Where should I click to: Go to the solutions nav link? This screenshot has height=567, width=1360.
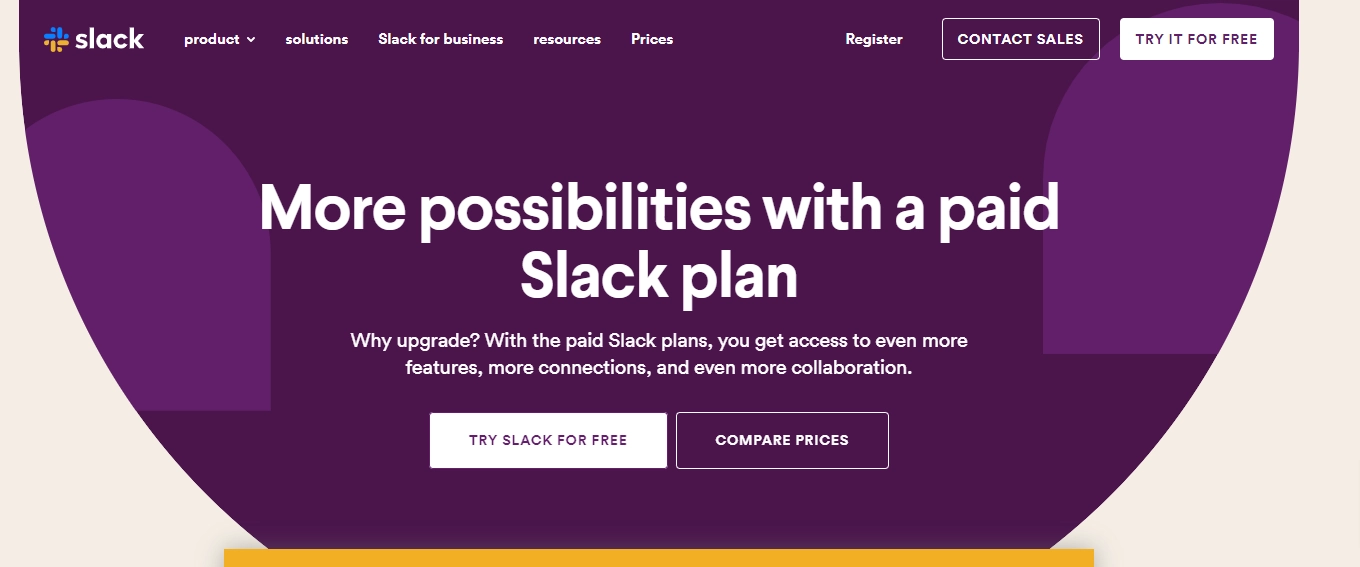point(317,39)
